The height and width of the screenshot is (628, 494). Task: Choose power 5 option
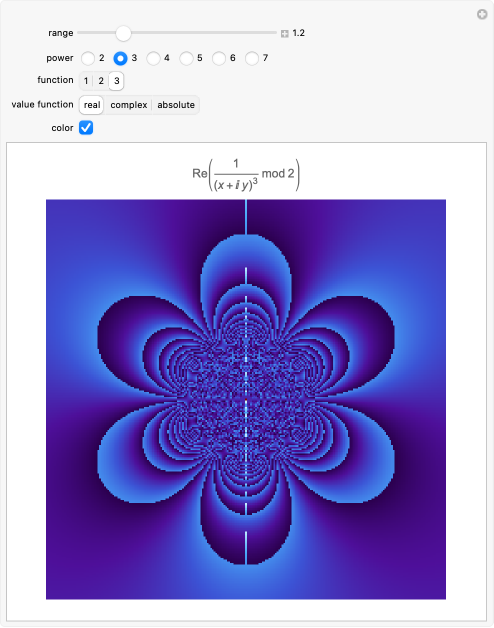[186, 58]
